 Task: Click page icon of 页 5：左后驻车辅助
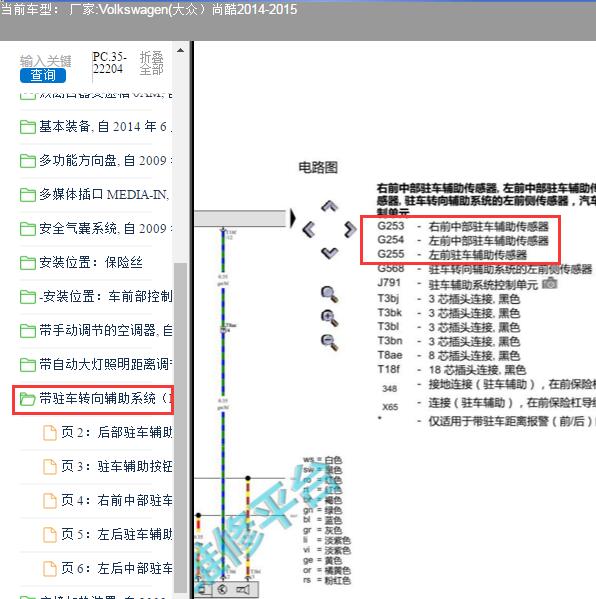50,535
